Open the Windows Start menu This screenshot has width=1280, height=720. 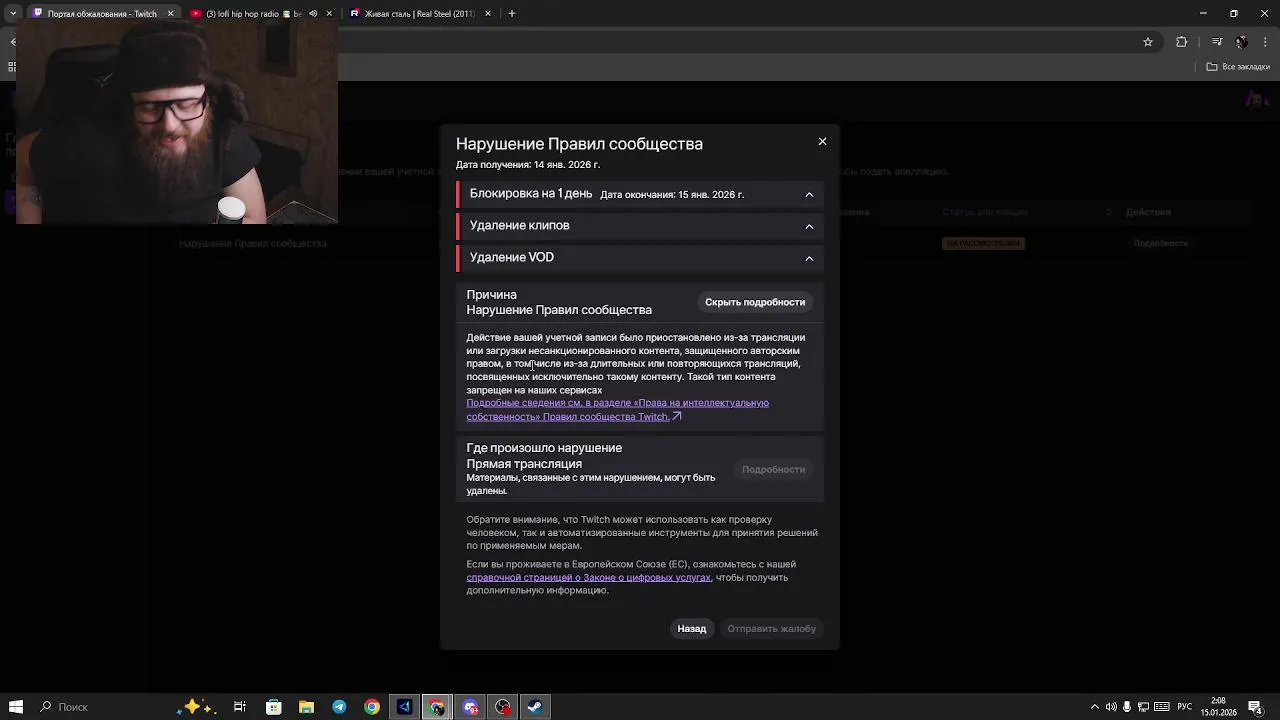click(x=16, y=707)
